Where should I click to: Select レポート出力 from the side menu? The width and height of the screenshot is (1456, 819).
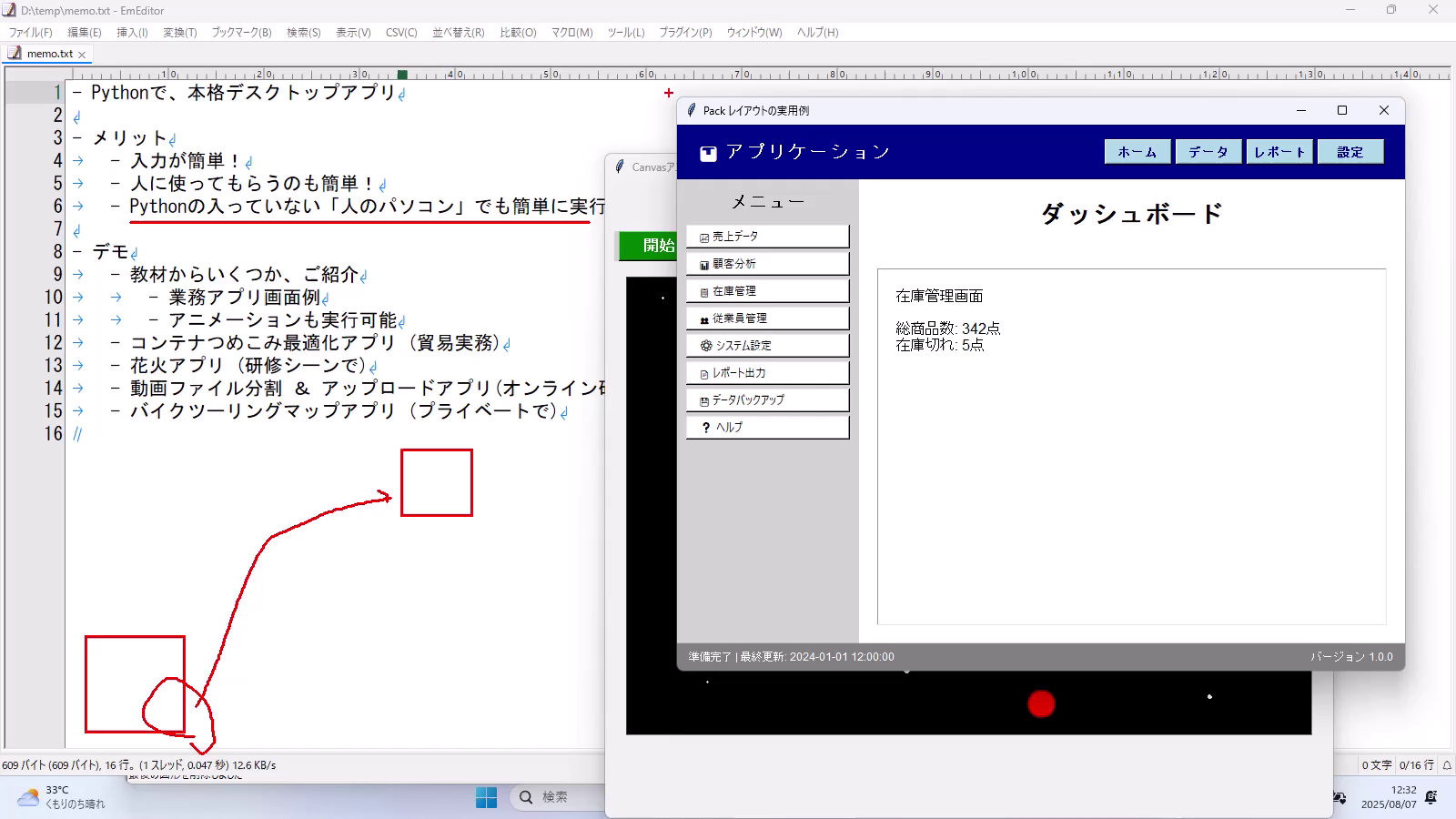coord(767,373)
